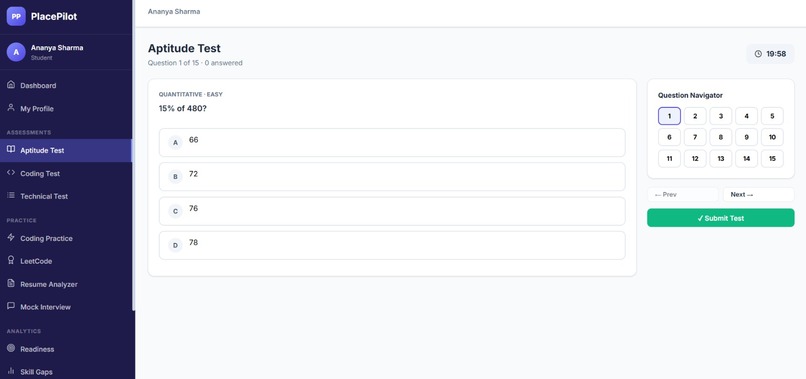
Task: Jump to question 10 in navigator
Action: pyautogui.click(x=772, y=137)
